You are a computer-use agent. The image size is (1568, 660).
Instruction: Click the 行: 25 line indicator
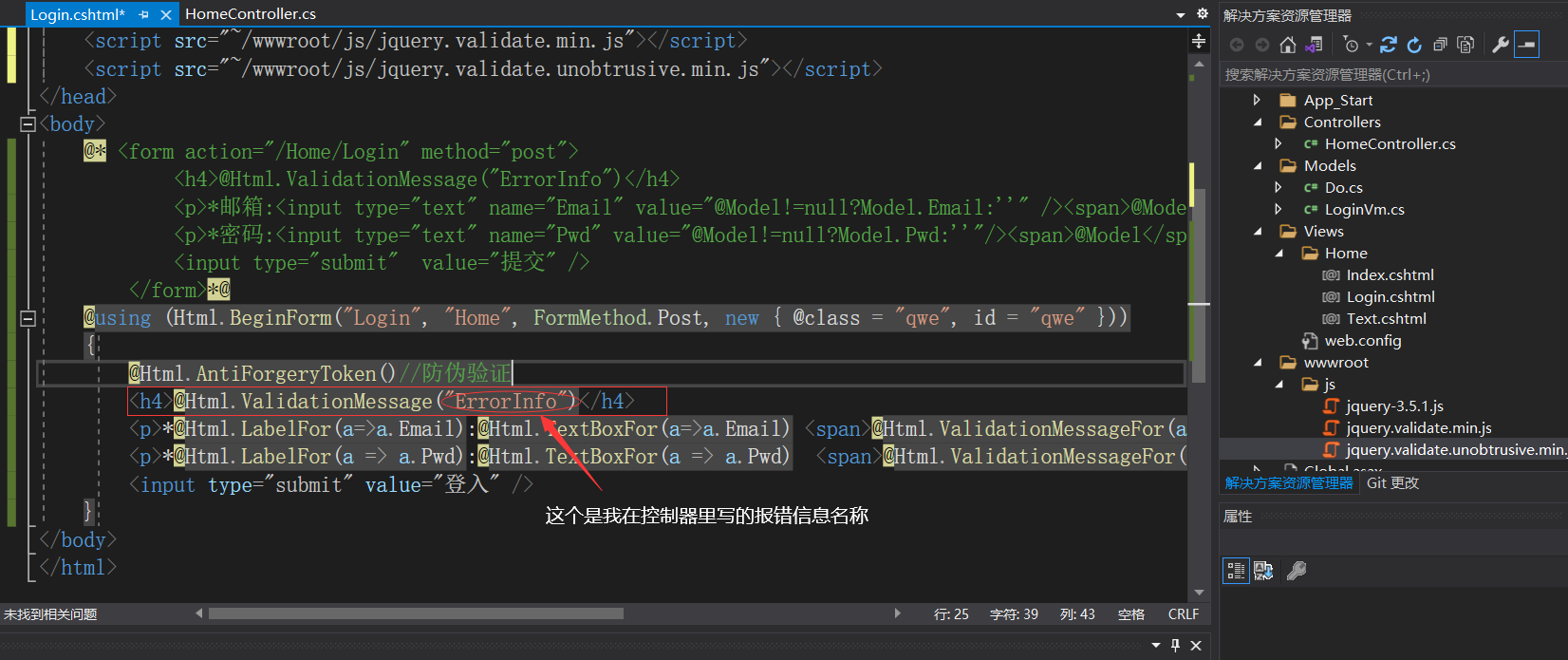[951, 614]
